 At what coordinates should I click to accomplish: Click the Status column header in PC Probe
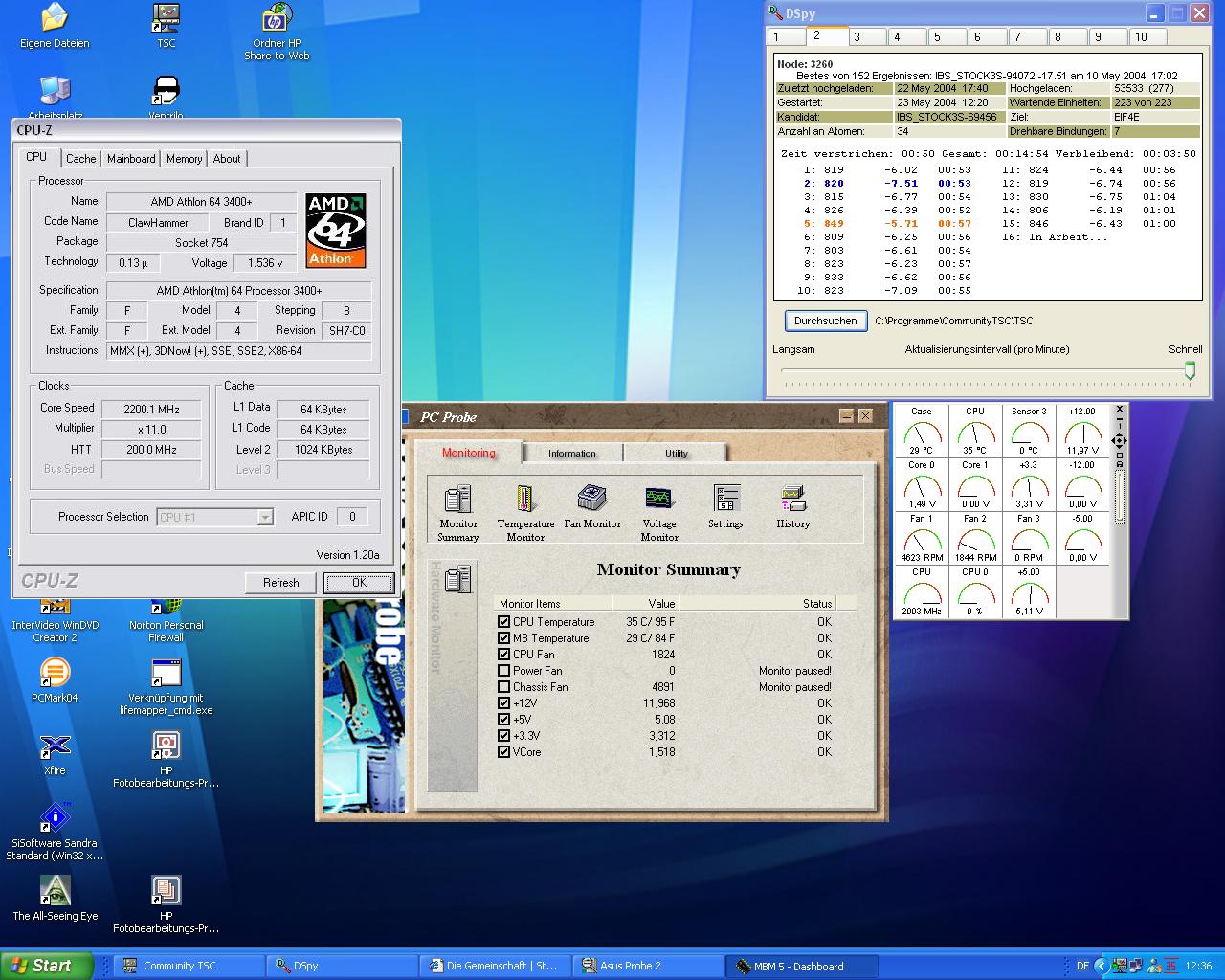[x=756, y=604]
